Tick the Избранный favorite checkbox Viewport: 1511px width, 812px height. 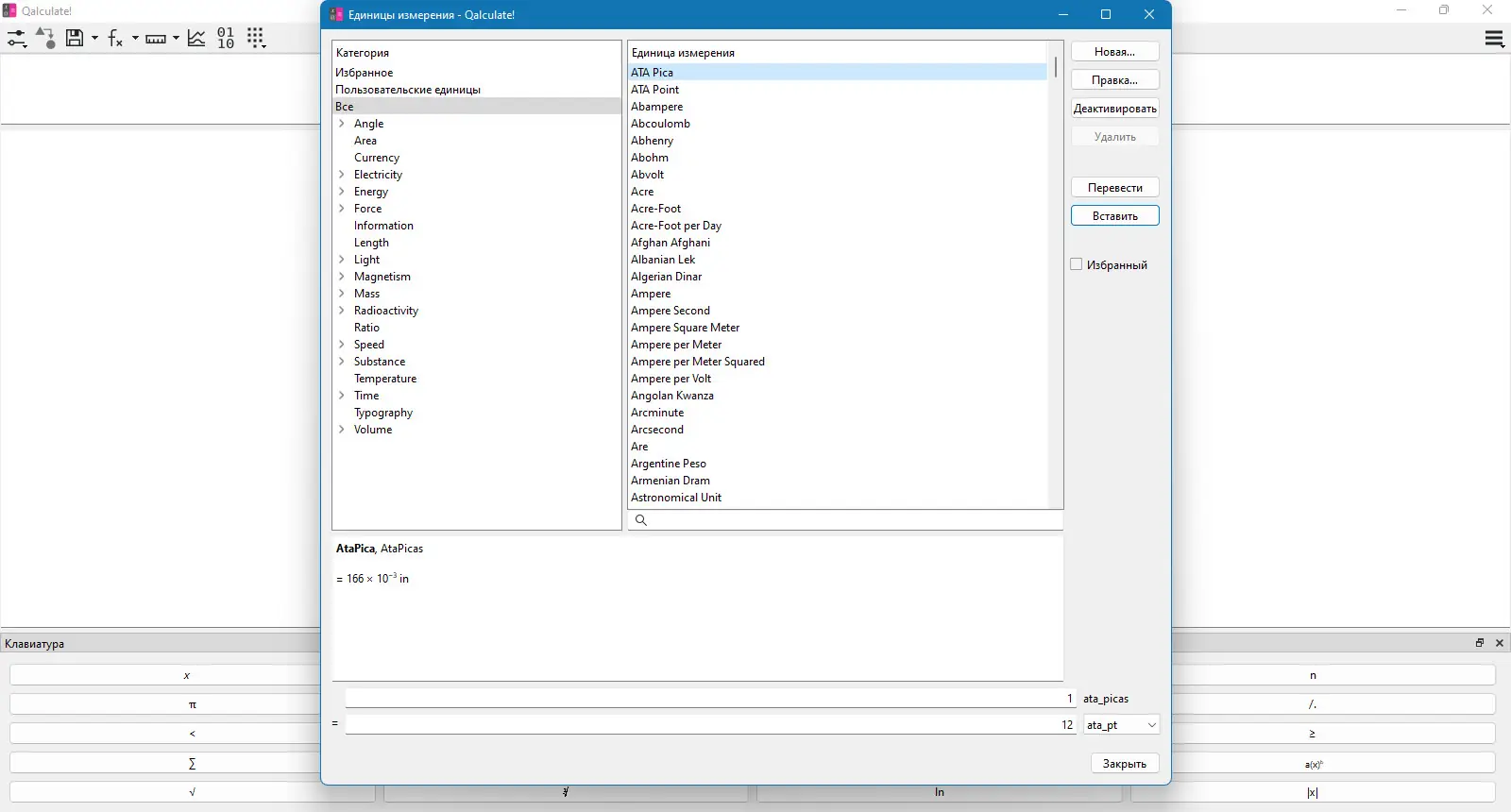tap(1076, 264)
